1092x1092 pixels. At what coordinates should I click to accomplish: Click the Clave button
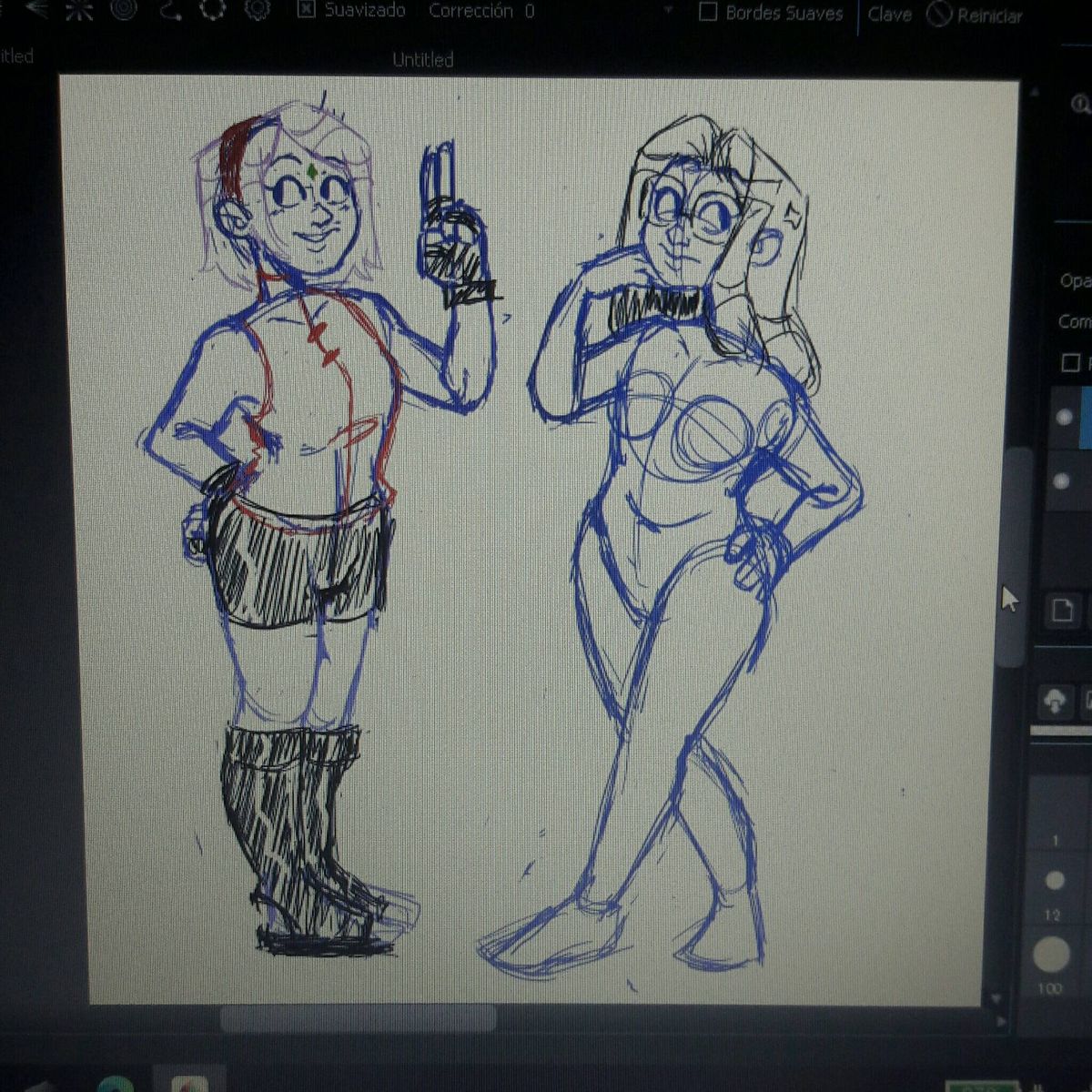pos(889,15)
